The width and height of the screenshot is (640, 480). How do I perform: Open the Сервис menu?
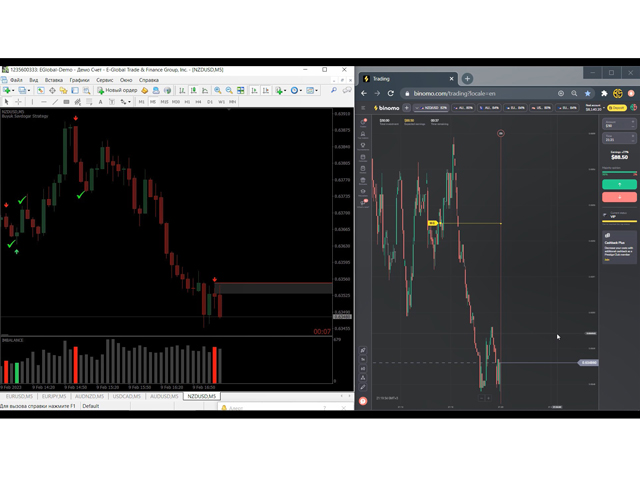tap(104, 80)
